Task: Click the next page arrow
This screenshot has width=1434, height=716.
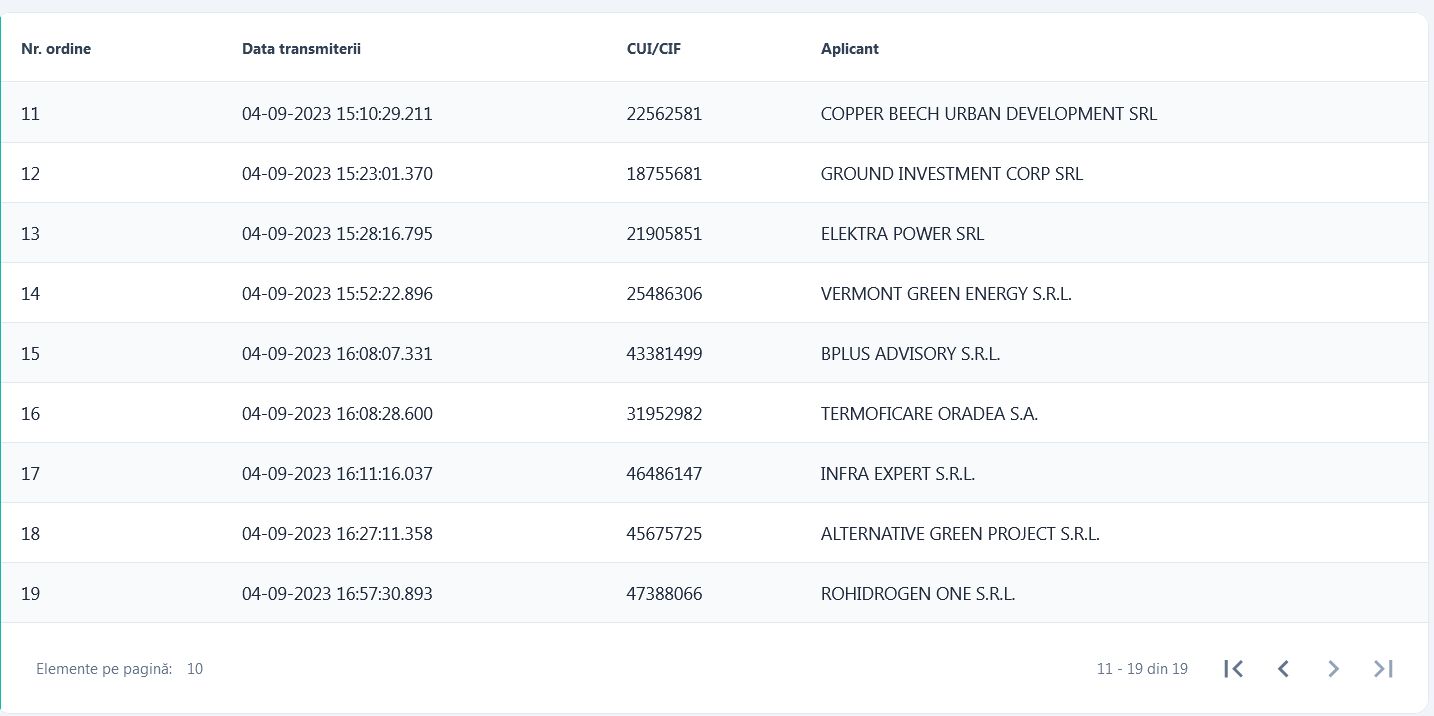Action: pos(1333,669)
